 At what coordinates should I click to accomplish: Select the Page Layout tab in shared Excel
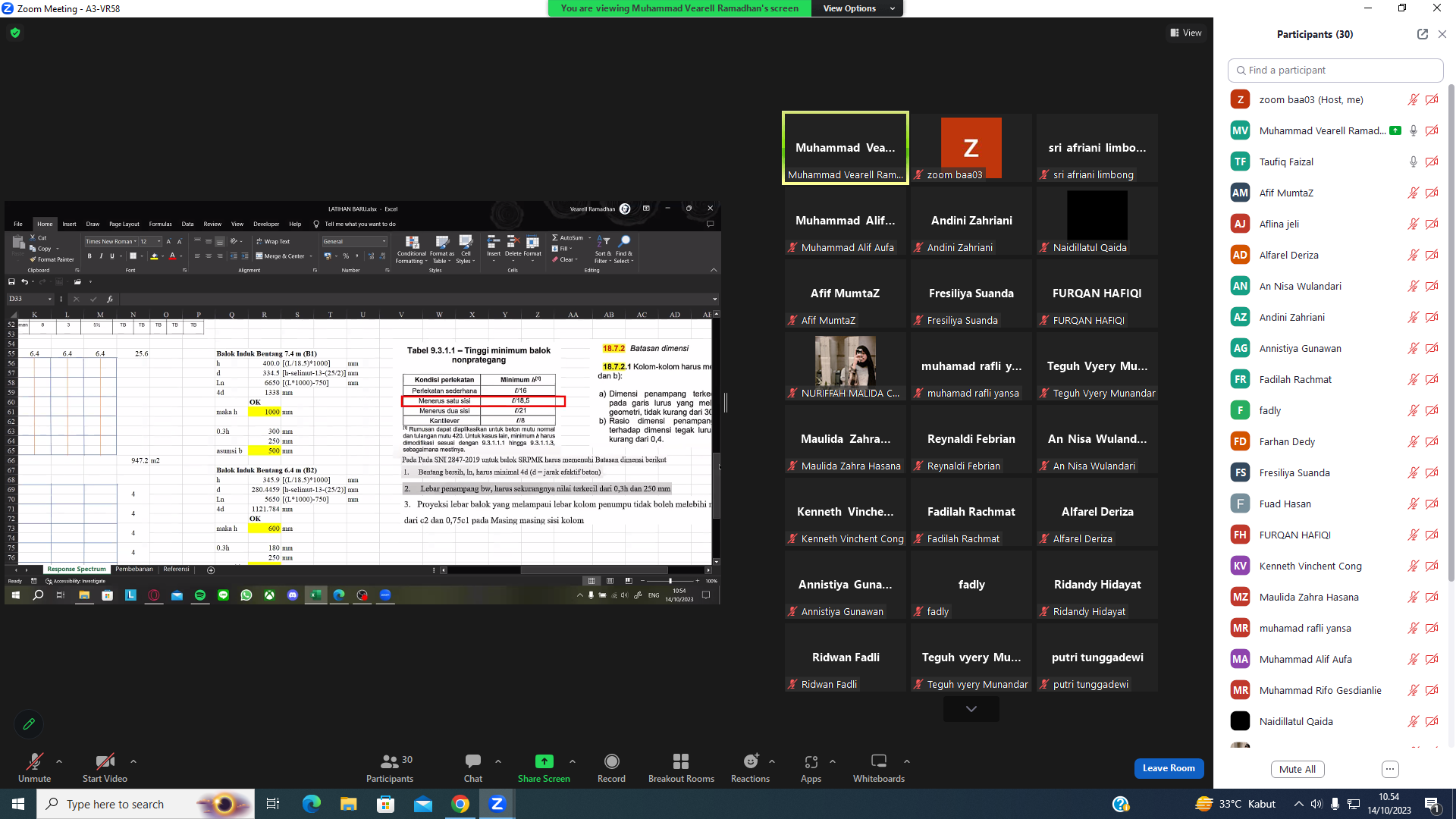[124, 224]
